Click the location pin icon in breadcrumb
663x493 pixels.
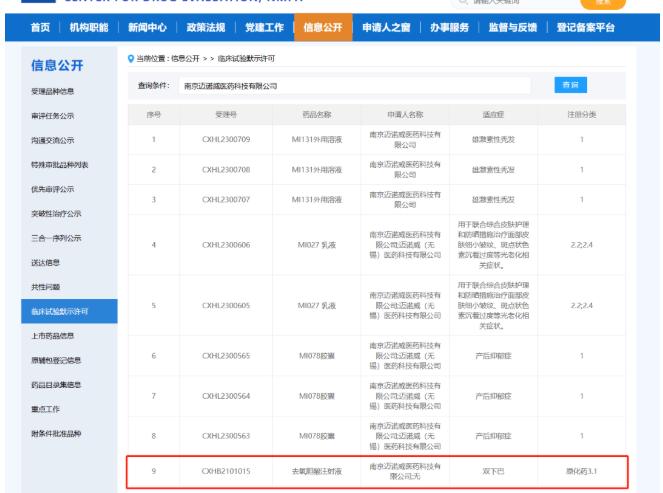[x=131, y=59]
